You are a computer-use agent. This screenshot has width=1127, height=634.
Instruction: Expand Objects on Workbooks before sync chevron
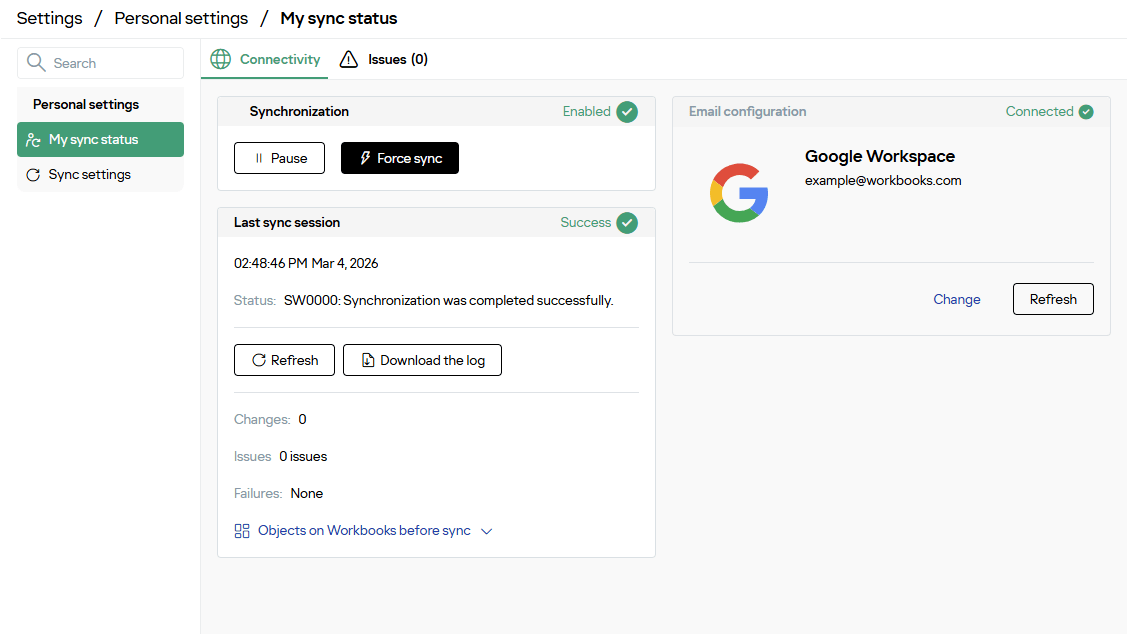(487, 531)
